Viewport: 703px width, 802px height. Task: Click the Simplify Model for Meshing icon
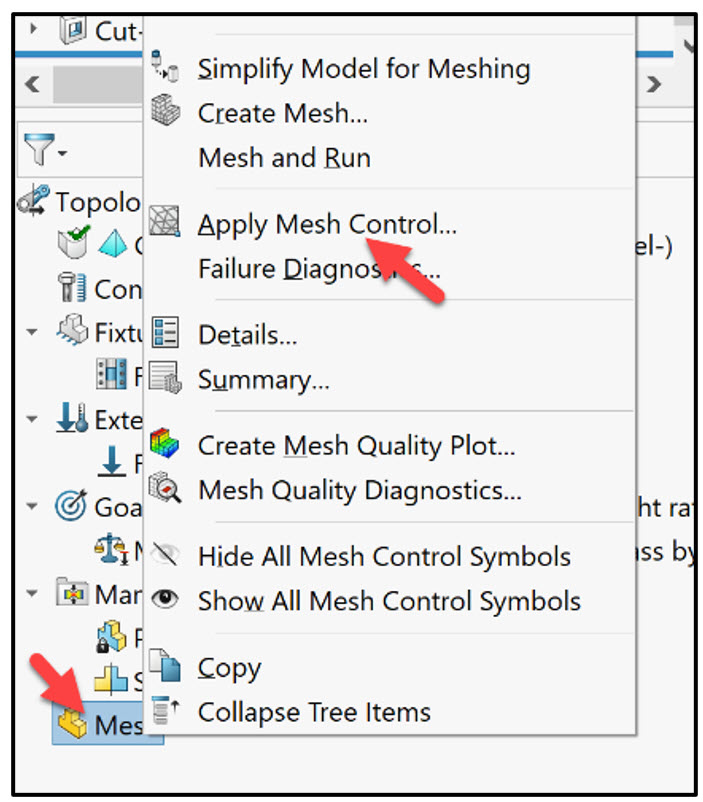[166, 69]
